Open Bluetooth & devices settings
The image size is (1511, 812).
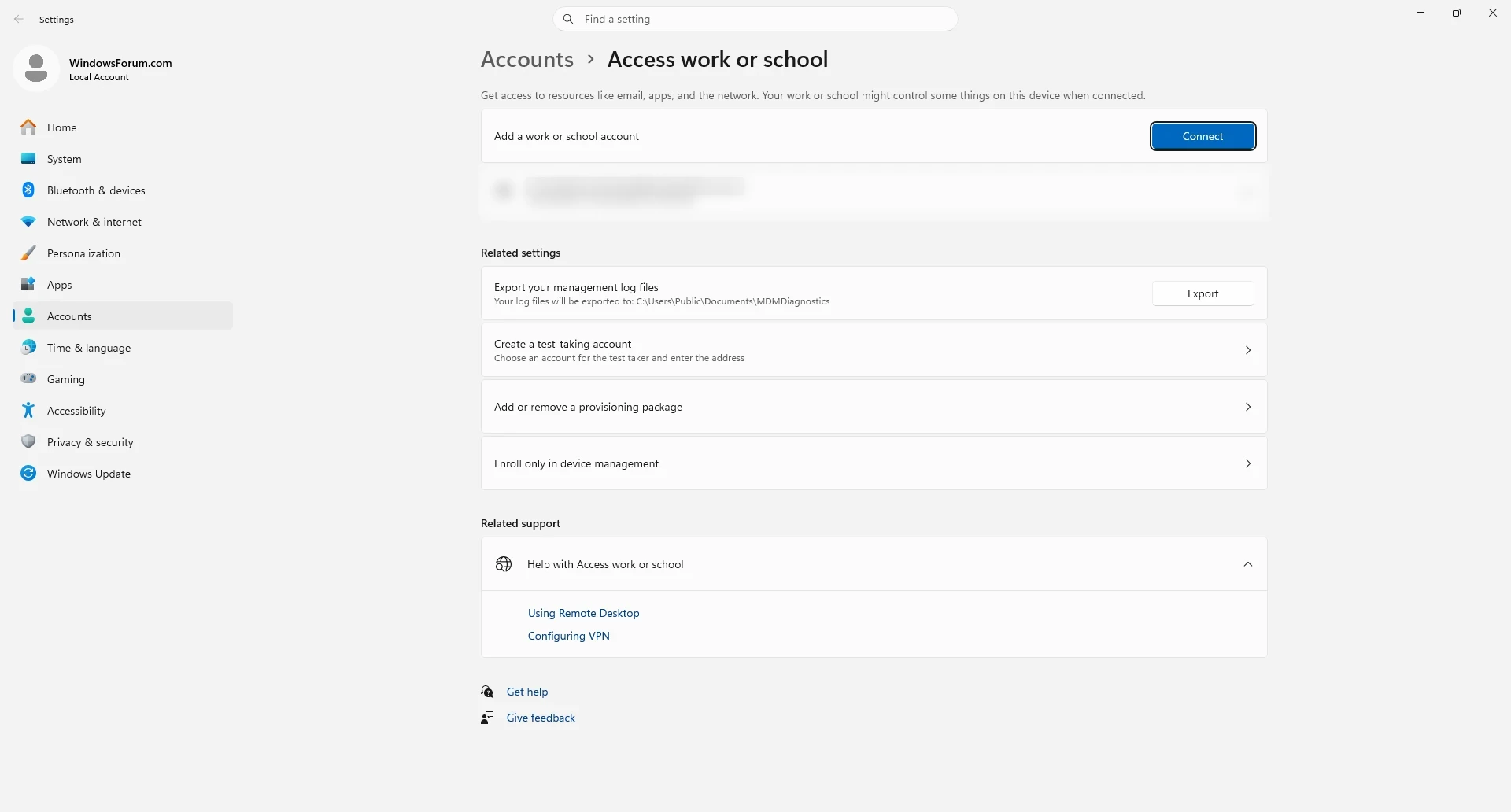coord(123,190)
